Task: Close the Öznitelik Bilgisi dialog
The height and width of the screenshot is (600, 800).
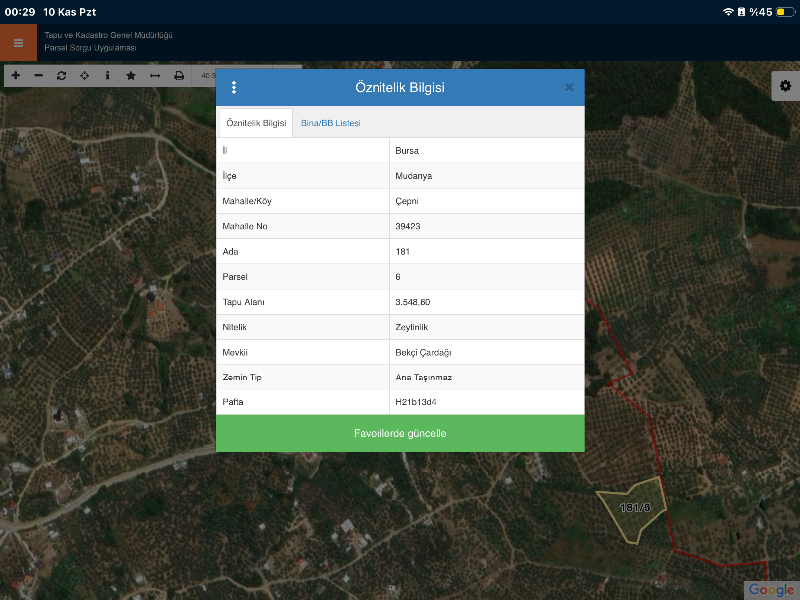Action: pyautogui.click(x=569, y=87)
